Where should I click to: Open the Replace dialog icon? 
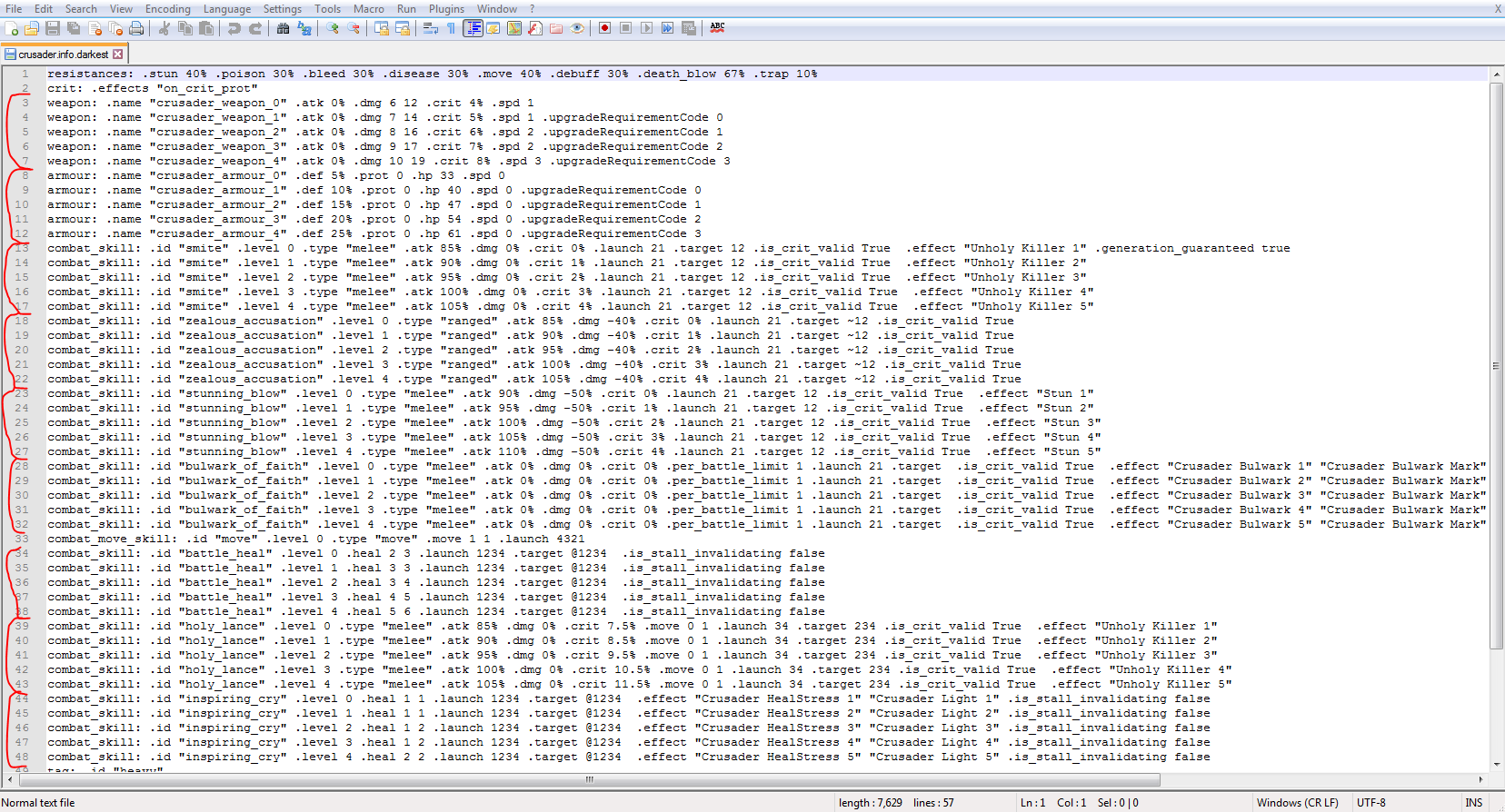tap(304, 28)
